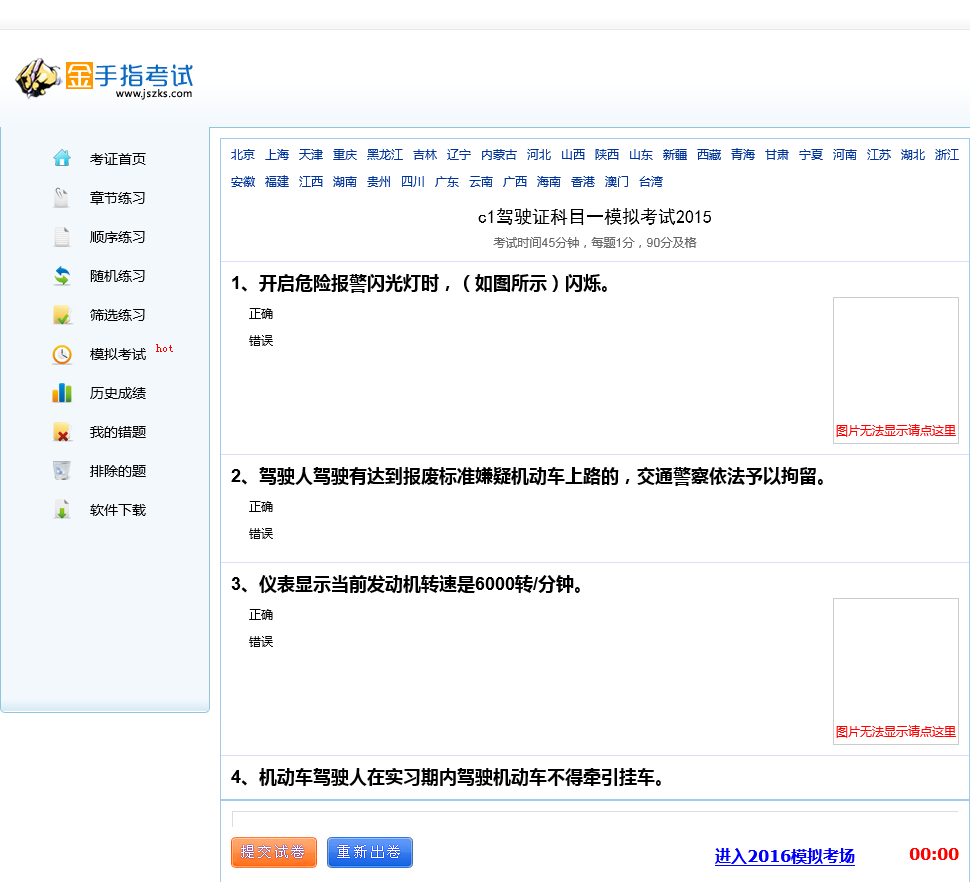
Task: Choose the 上海 region link
Action: point(277,155)
